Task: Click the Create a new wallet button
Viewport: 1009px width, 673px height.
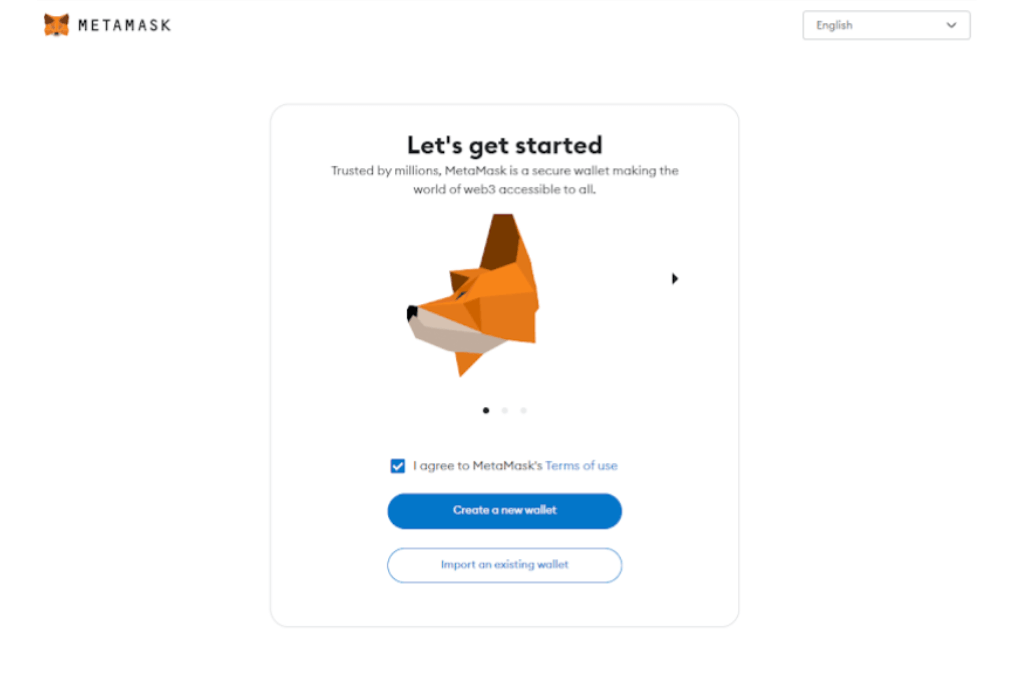Action: click(504, 511)
